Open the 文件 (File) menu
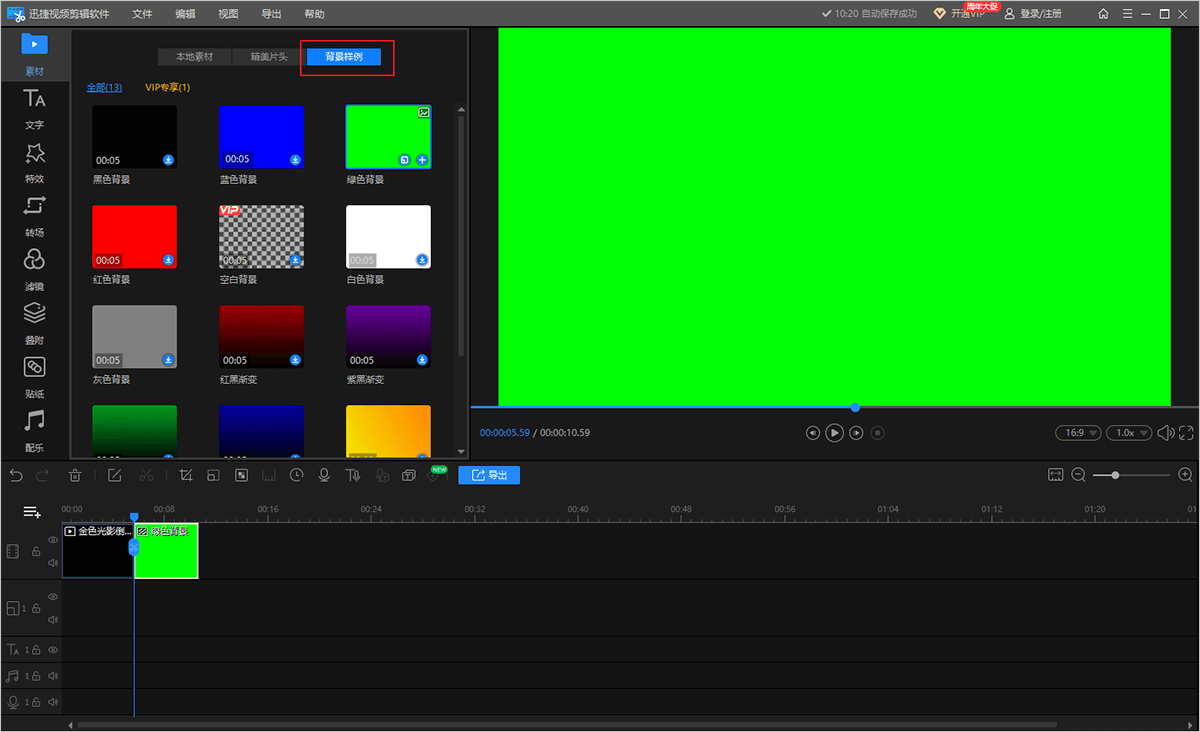The width and height of the screenshot is (1200, 732). click(x=142, y=14)
